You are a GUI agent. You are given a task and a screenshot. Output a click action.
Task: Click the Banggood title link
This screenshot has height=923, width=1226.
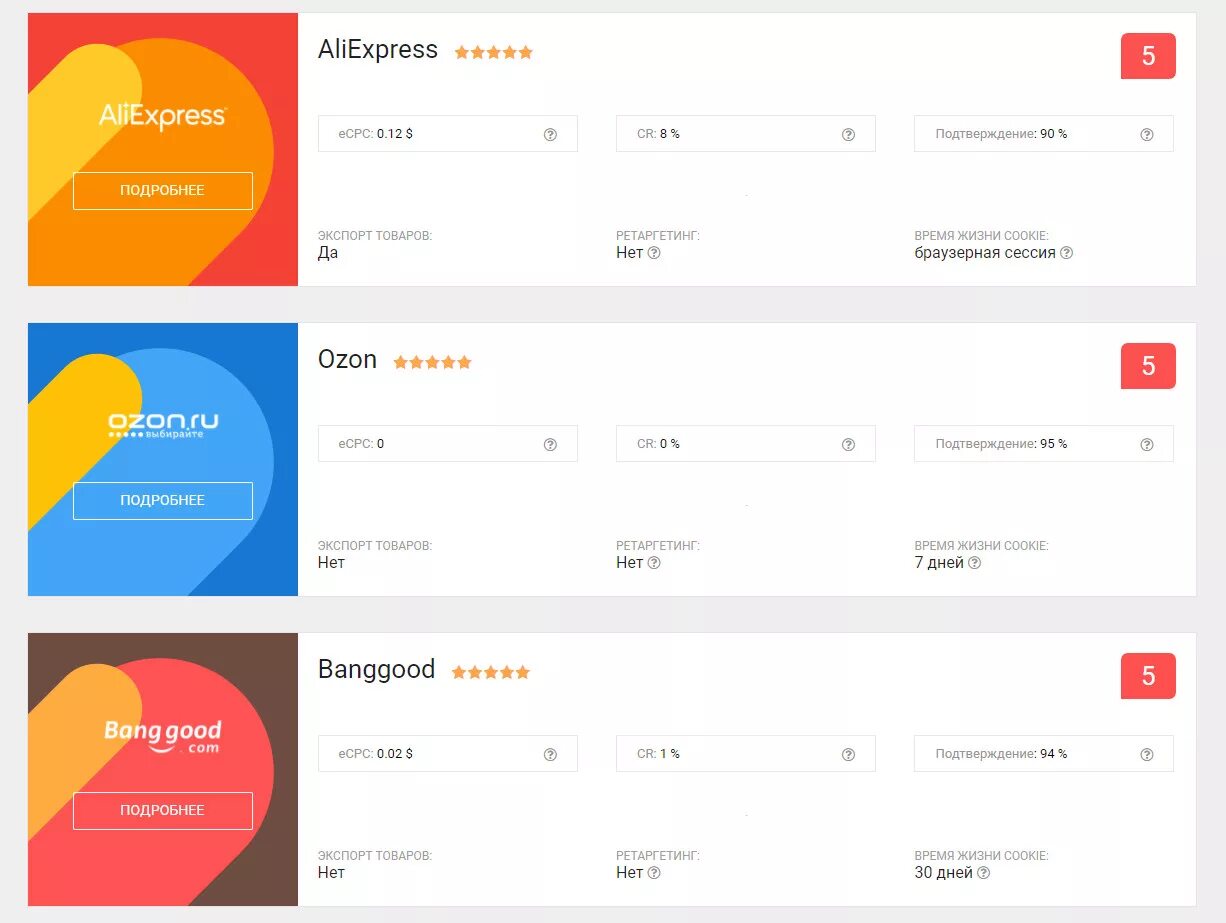[x=377, y=670]
